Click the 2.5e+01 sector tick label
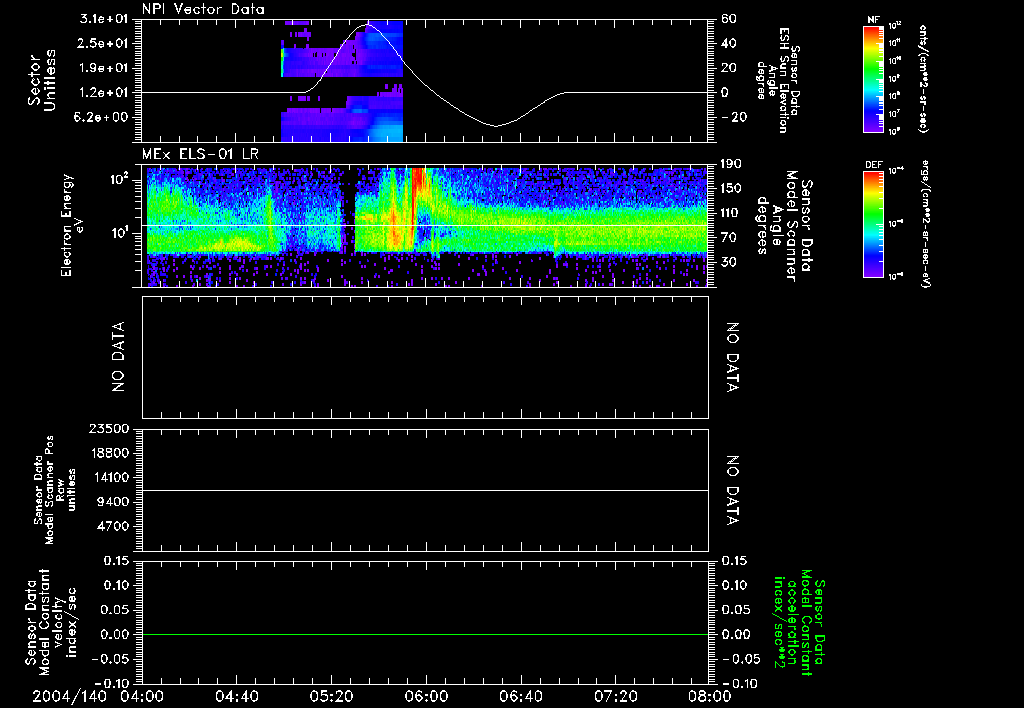This screenshot has height=708, width=1024. [x=104, y=43]
